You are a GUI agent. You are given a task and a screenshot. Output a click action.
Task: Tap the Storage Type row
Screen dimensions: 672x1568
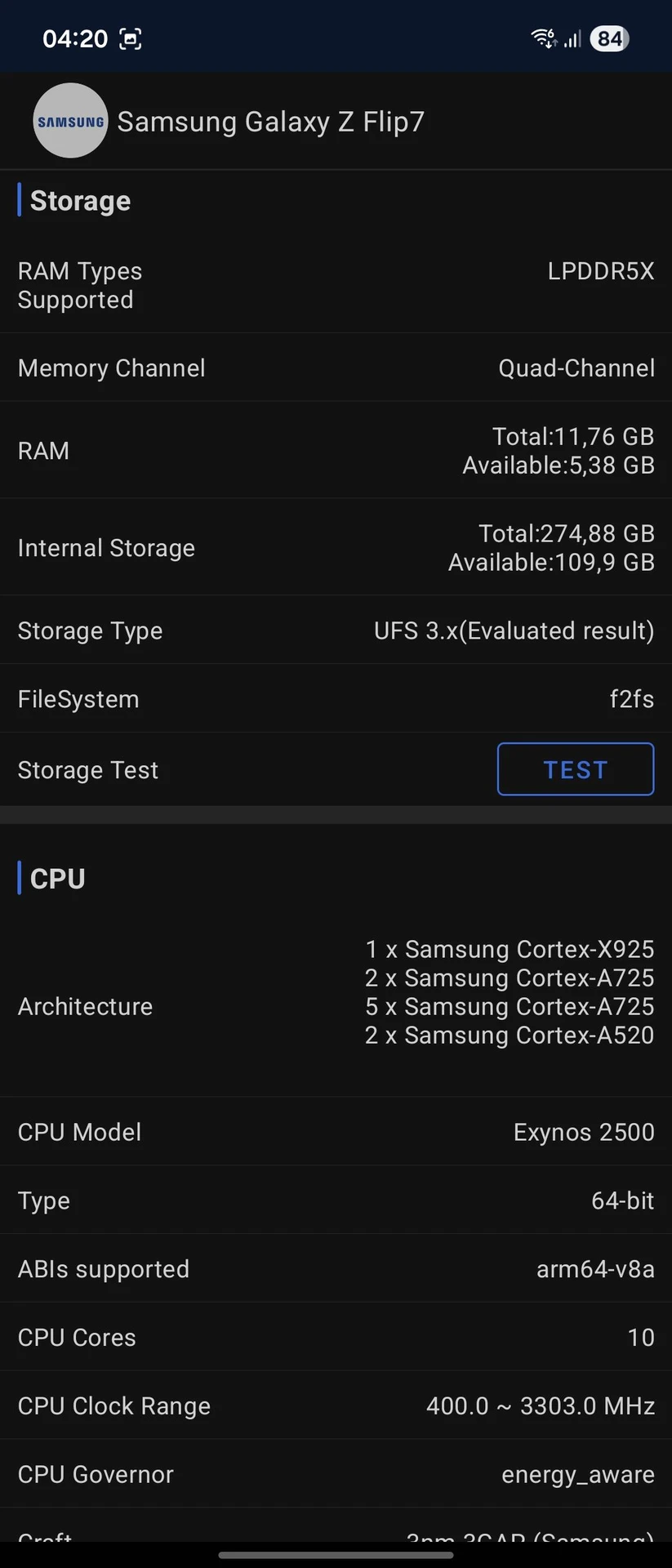336,630
